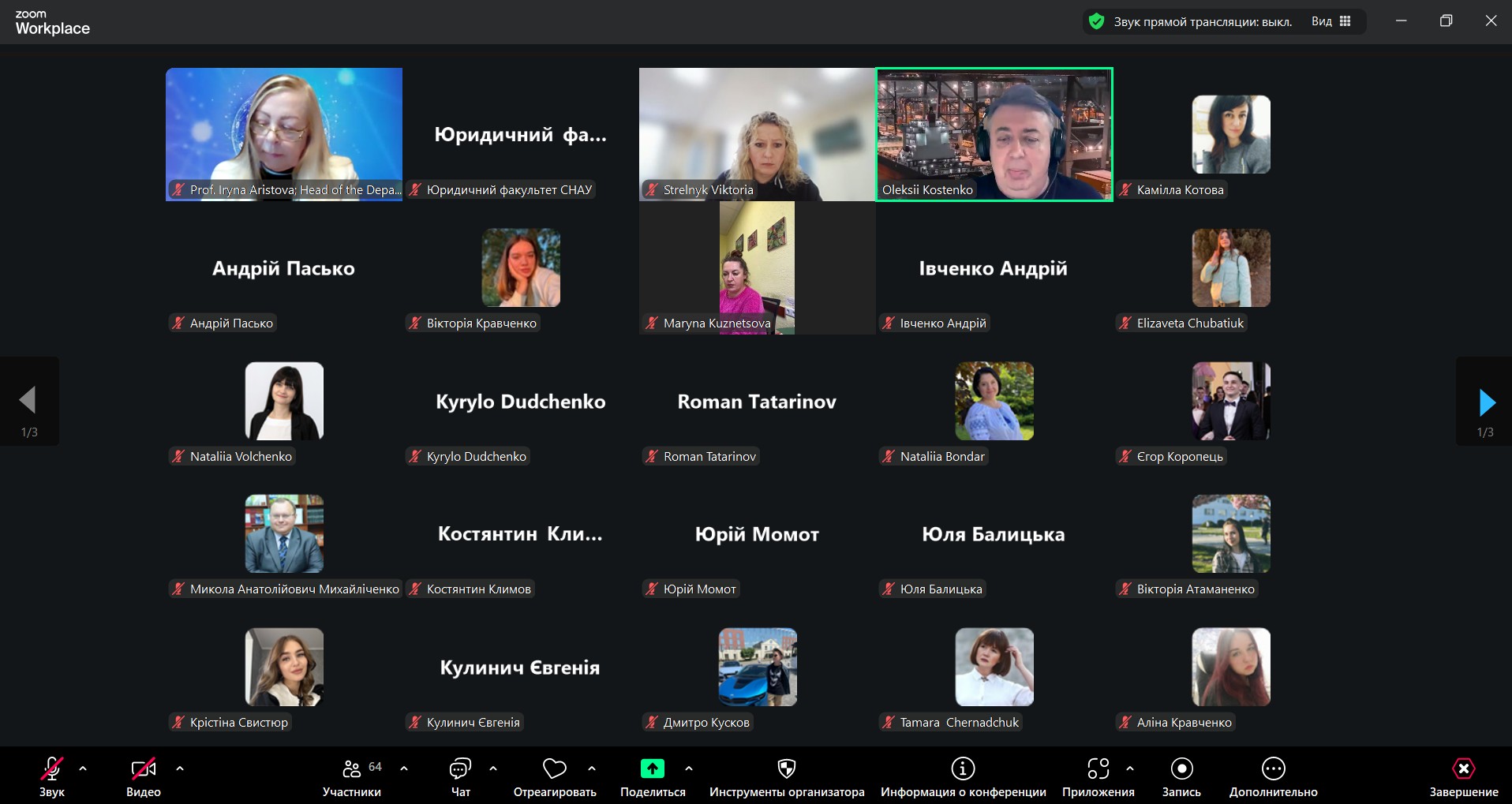Image resolution: width=1512 pixels, height=804 pixels.
Task: Click the green Share screen icon
Action: 652,769
